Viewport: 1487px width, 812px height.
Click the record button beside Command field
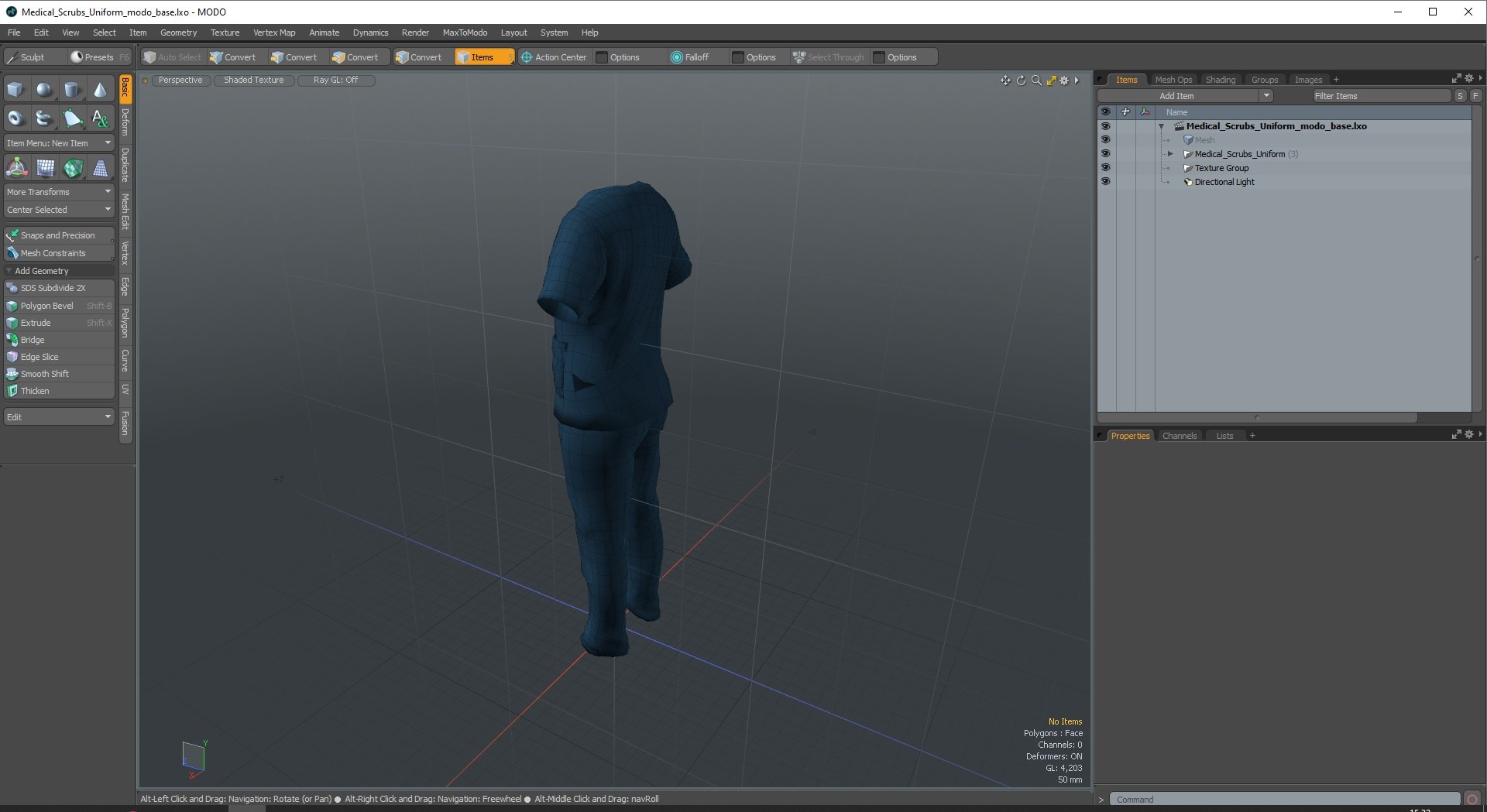point(1472,800)
